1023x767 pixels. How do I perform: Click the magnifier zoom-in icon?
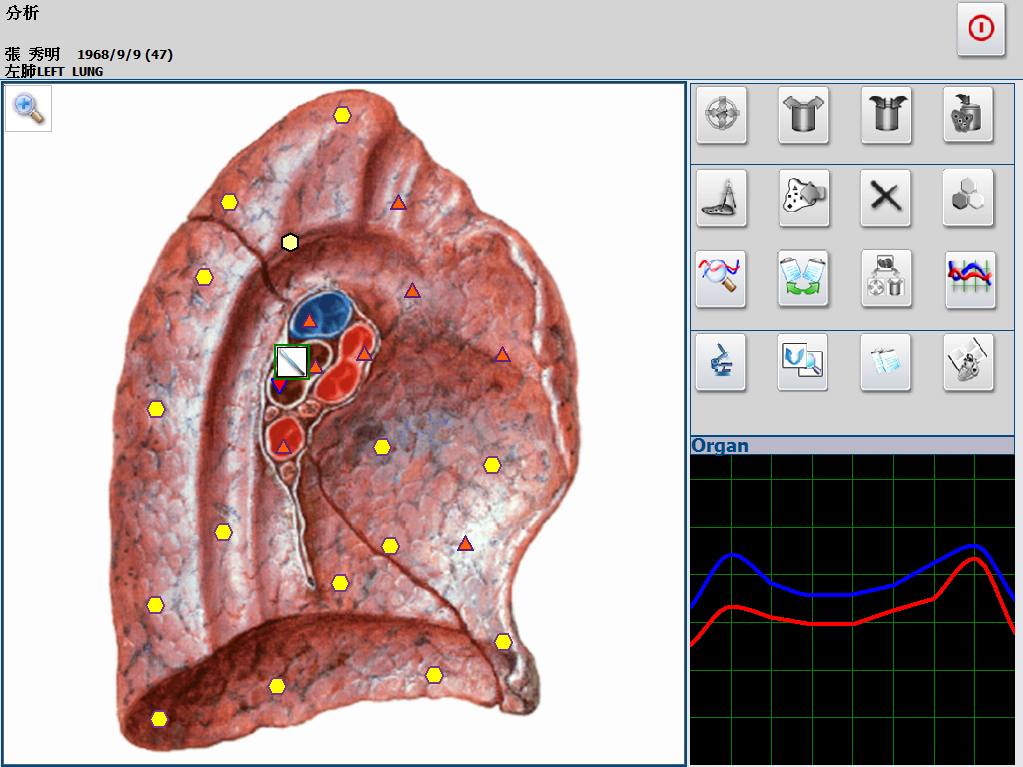point(29,109)
